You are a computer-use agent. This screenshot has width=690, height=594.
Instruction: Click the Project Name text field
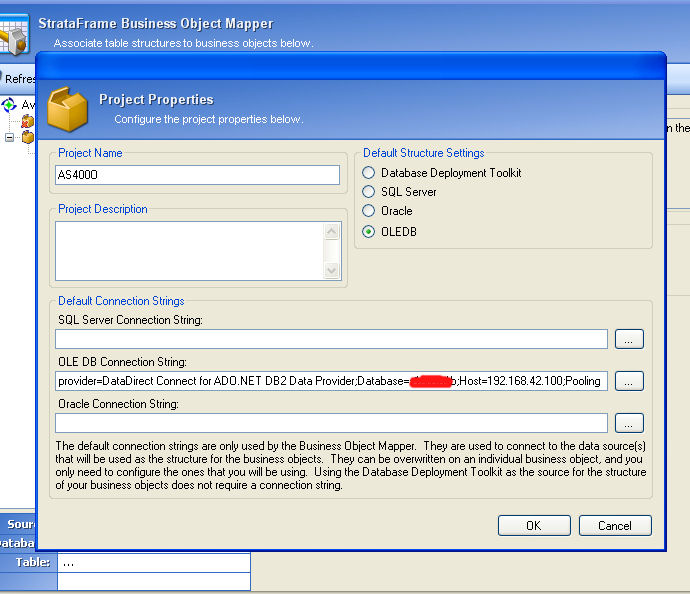198,175
